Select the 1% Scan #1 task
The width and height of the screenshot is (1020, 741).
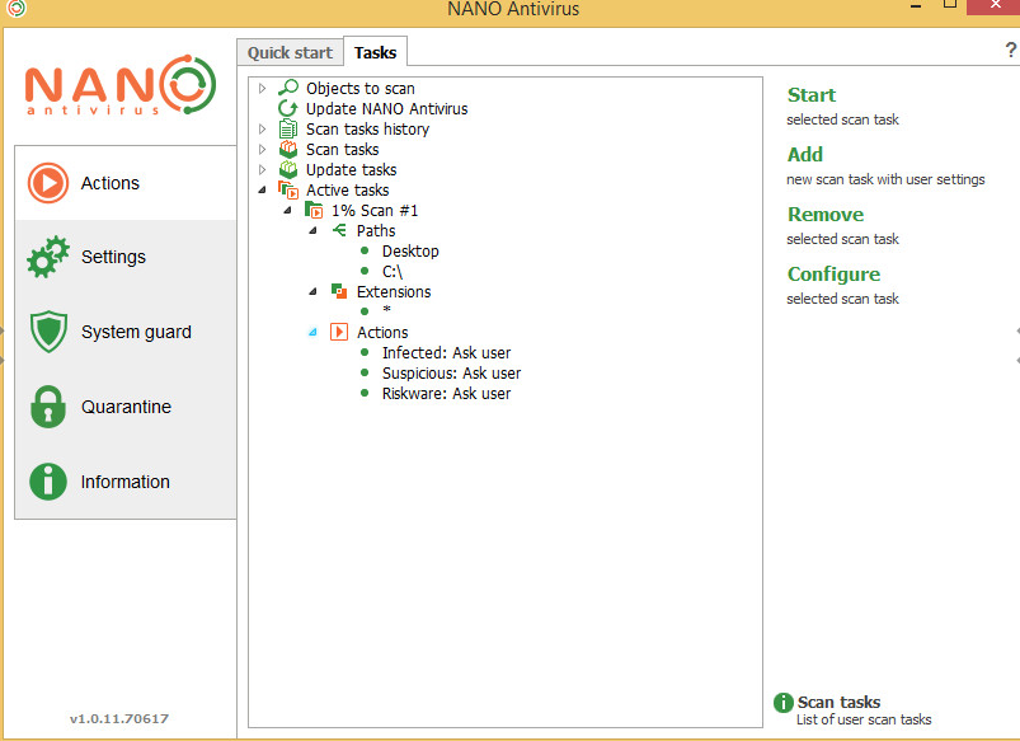point(375,210)
